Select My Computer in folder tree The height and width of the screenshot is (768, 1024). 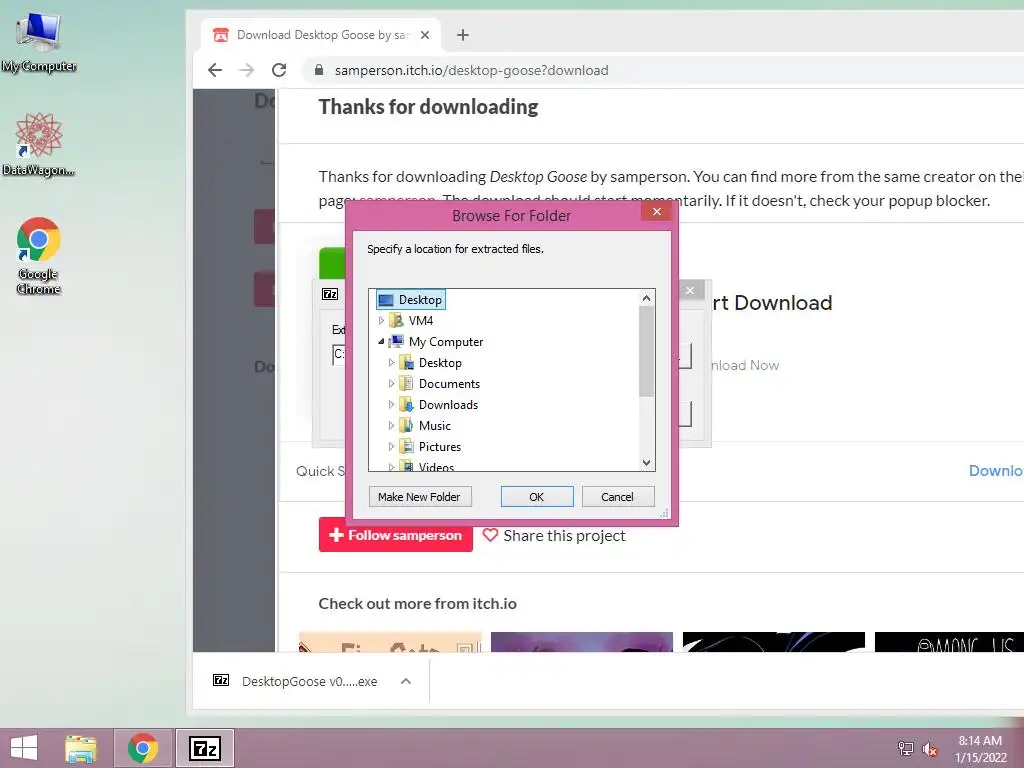[x=445, y=342]
